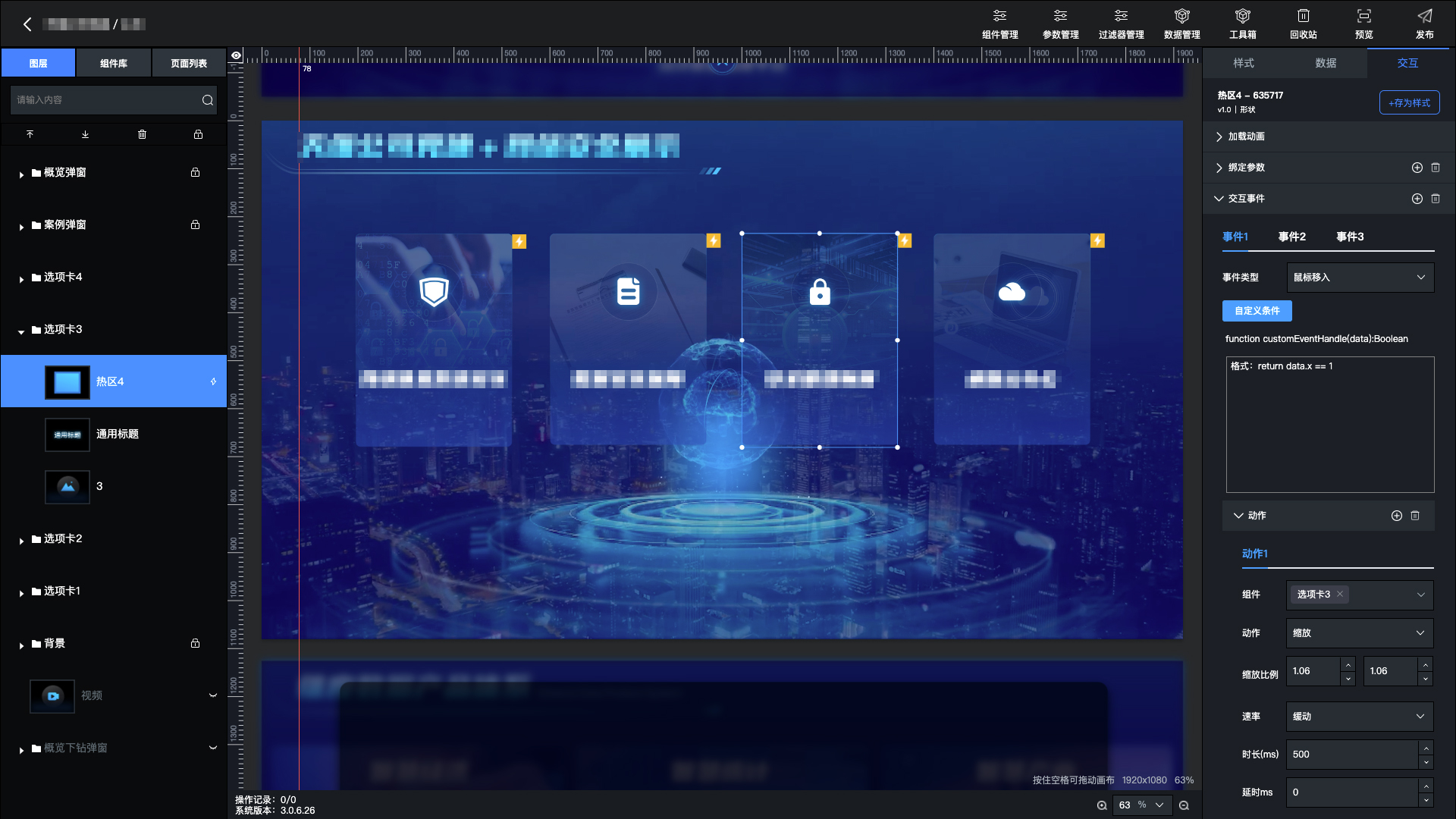The height and width of the screenshot is (819, 1456).
Task: Toggle lock on 背景 layer
Action: pos(195,643)
